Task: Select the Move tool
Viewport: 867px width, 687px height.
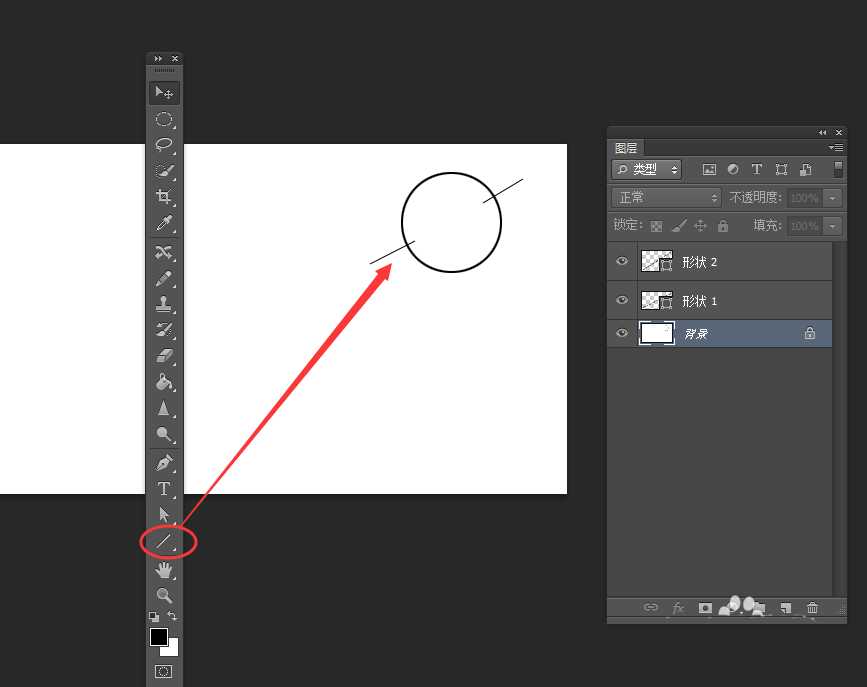Action: [x=164, y=93]
